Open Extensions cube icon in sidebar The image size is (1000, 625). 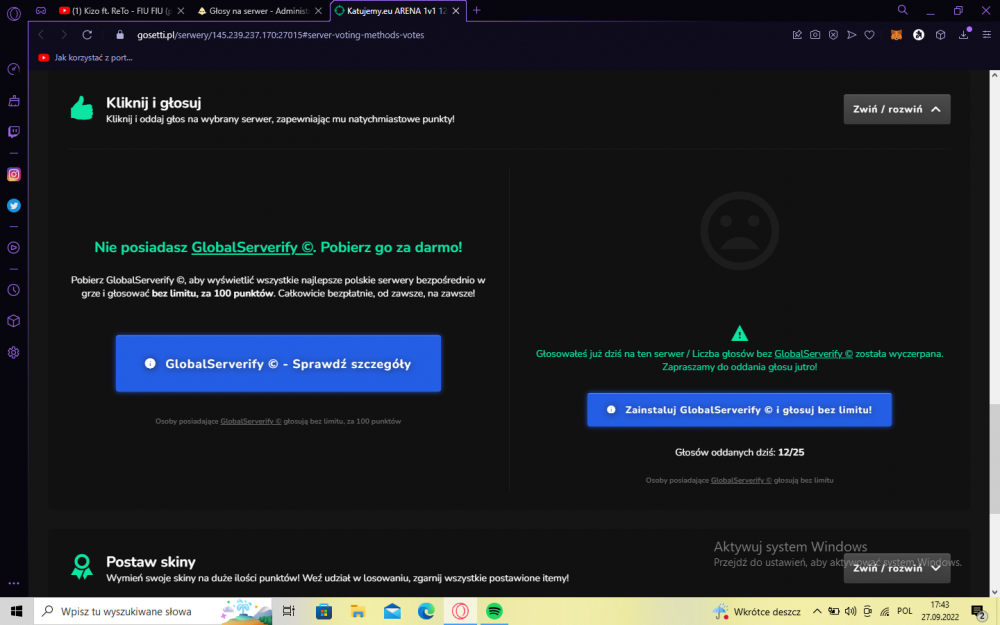coord(13,321)
